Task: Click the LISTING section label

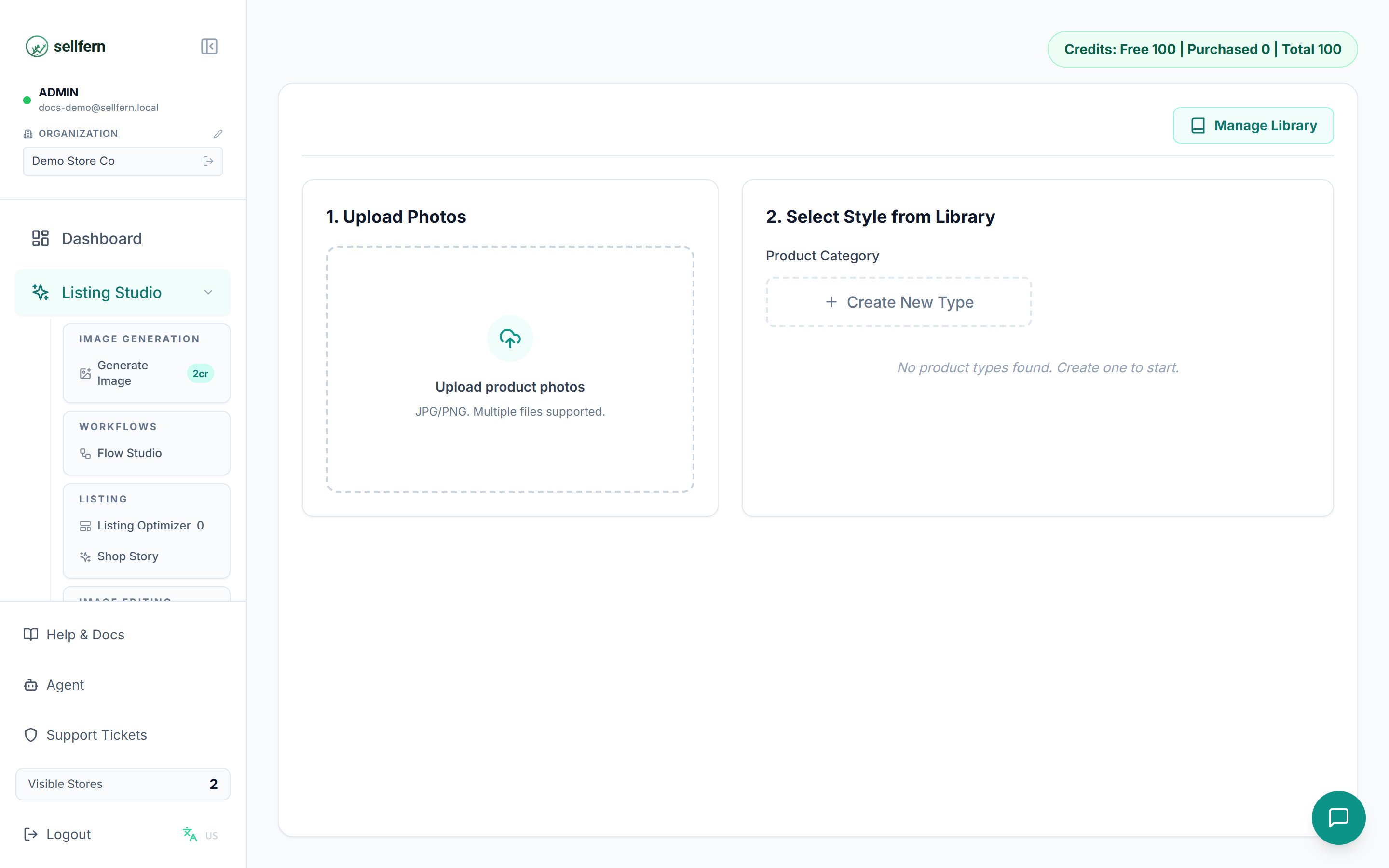Action: point(103,500)
